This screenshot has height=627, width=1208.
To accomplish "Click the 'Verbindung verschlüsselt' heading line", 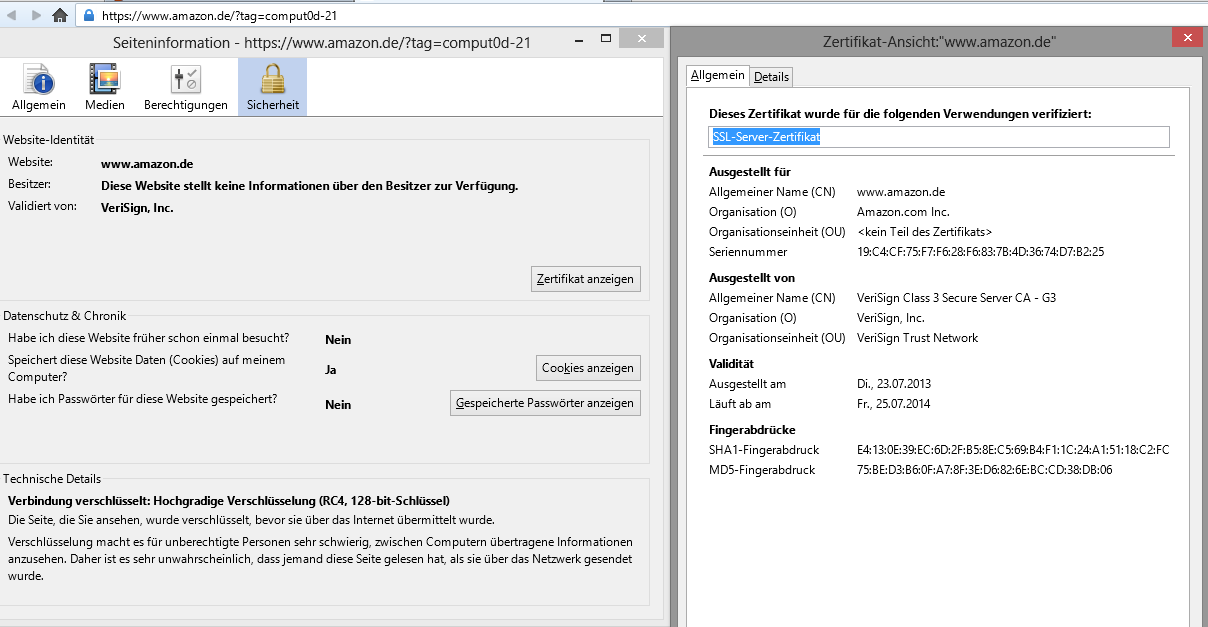I will 229,500.
